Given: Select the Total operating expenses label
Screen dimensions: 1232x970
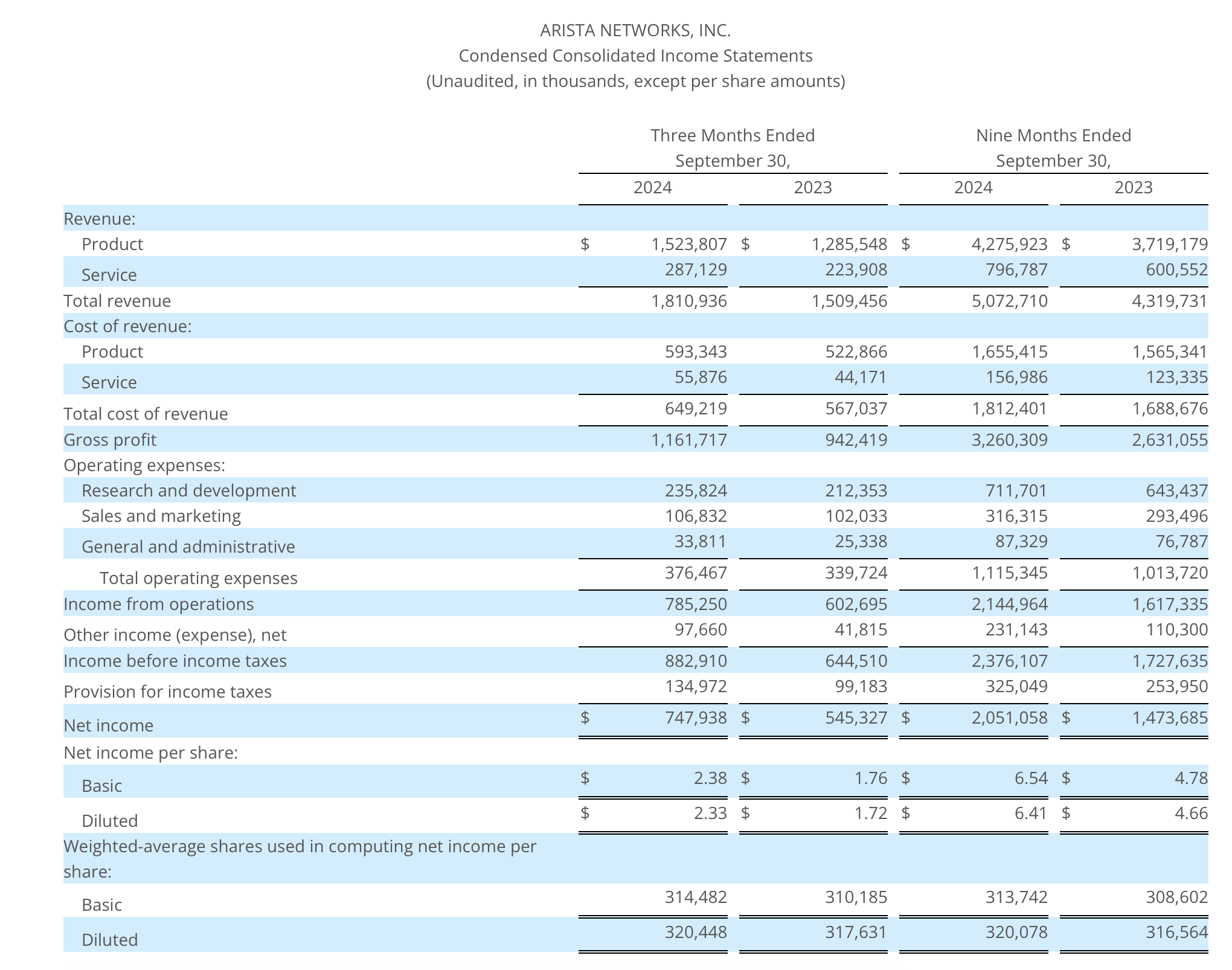Looking at the screenshot, I should (x=200, y=578).
